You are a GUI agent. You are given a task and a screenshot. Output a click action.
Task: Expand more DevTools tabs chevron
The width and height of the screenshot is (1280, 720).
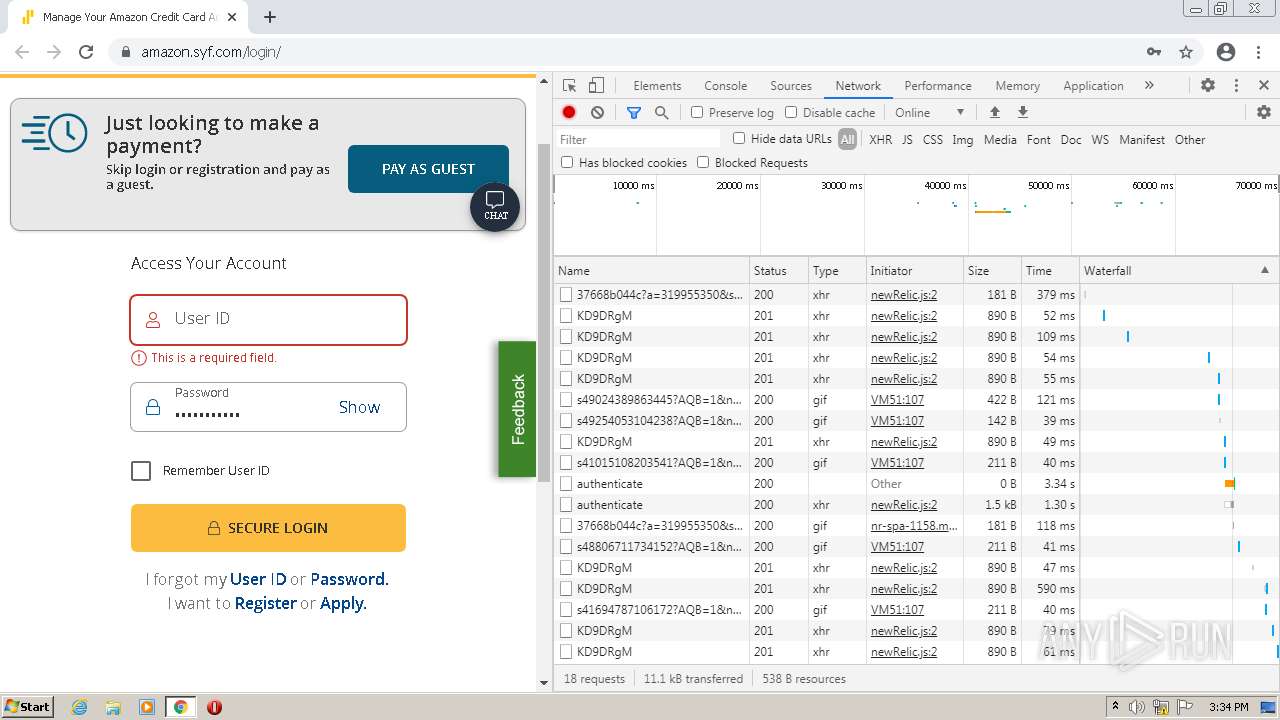click(1149, 86)
